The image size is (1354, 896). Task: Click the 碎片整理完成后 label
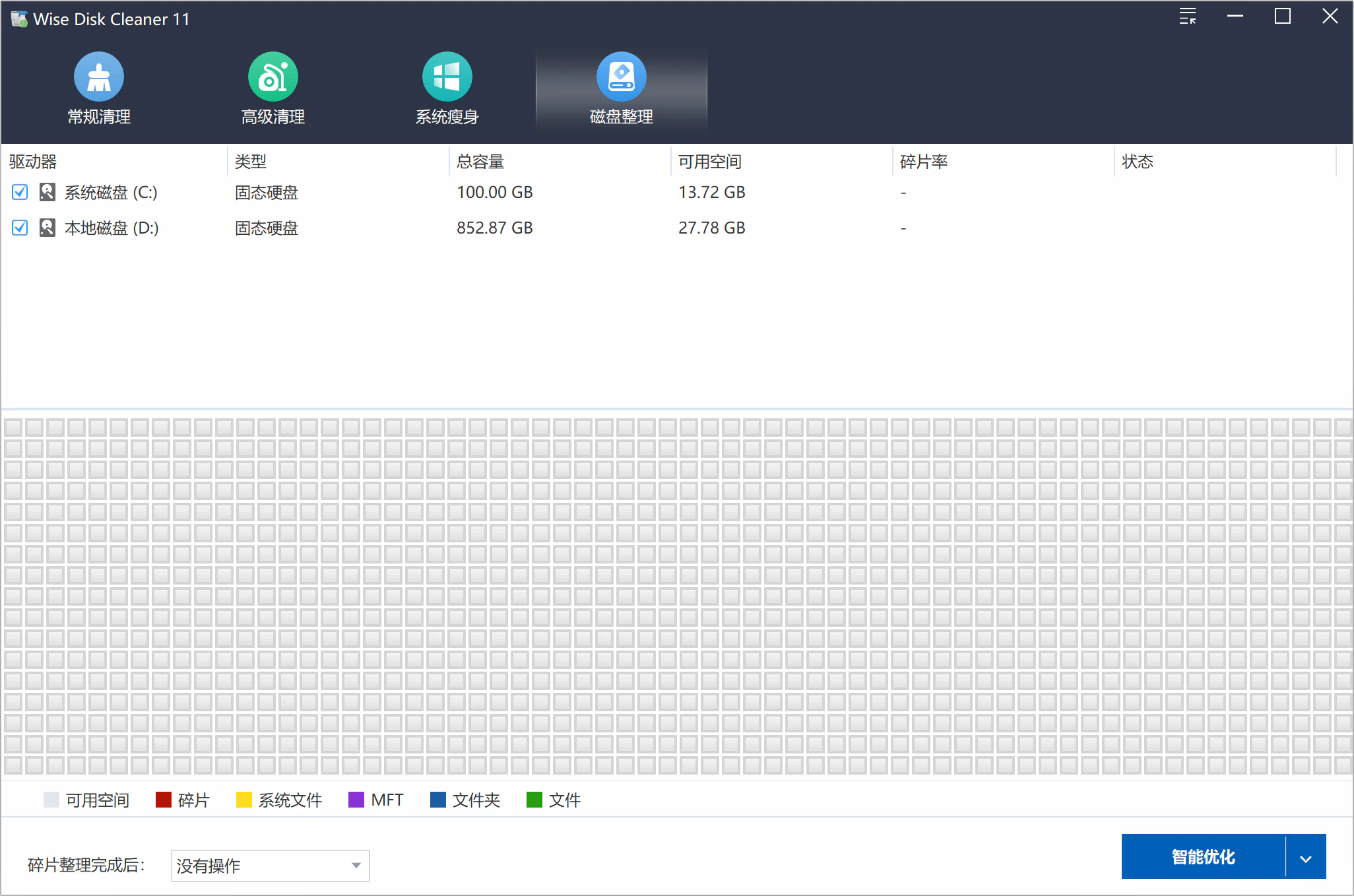(86, 865)
